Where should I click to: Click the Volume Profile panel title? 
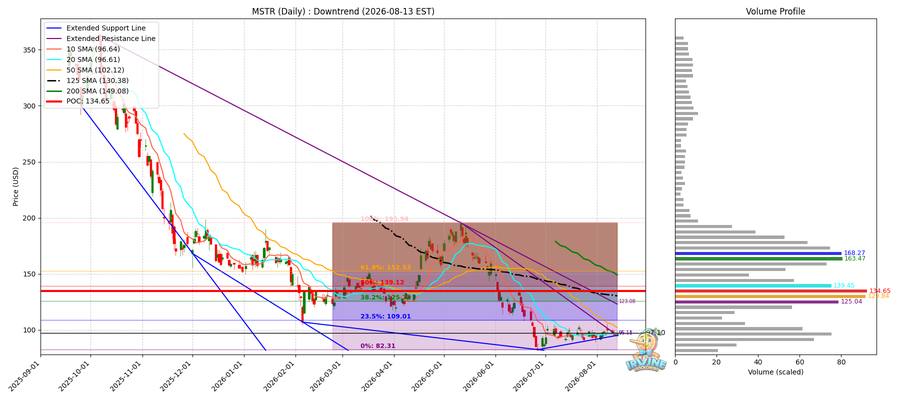pyautogui.click(x=775, y=11)
